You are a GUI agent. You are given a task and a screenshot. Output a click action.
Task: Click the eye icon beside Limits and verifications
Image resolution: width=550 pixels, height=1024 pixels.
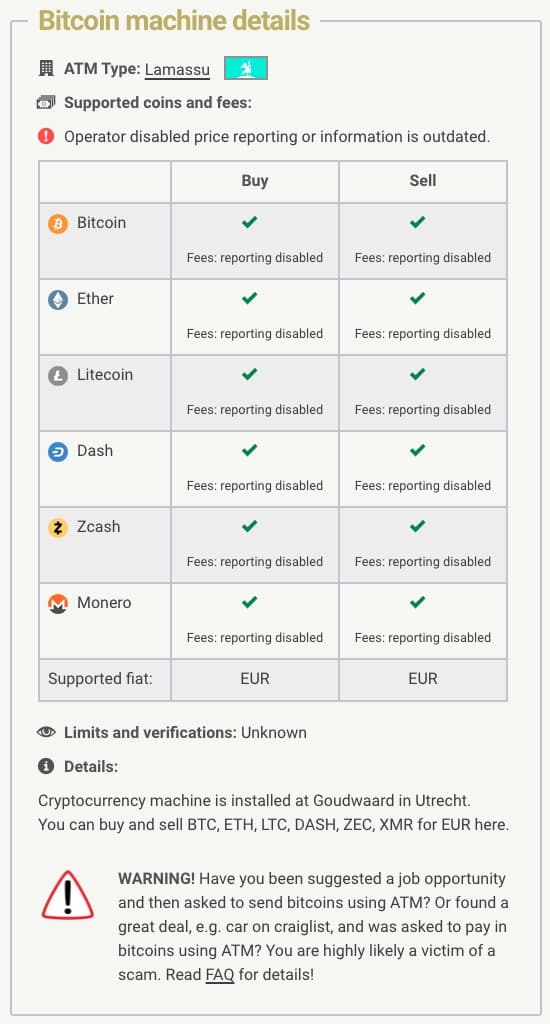point(46,733)
